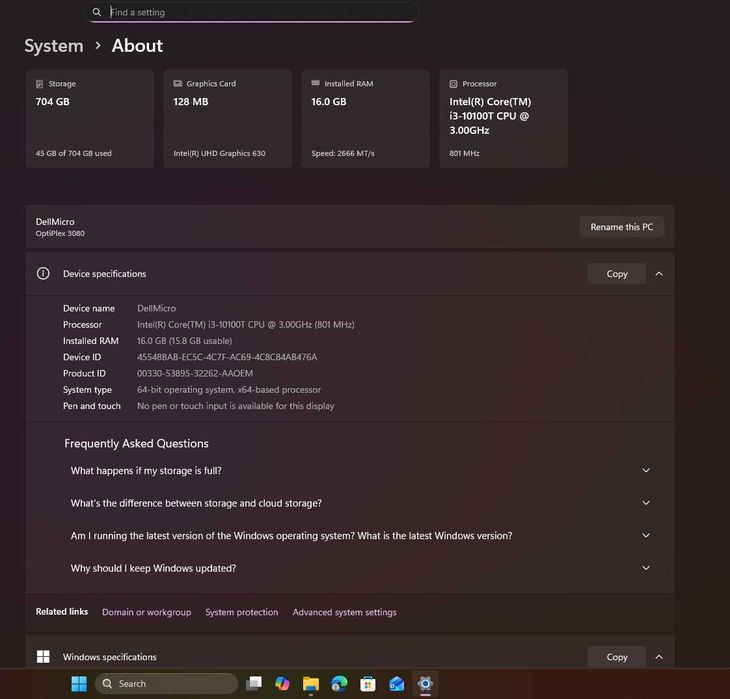
Task: Open the Graphics Card card
Action: click(228, 119)
